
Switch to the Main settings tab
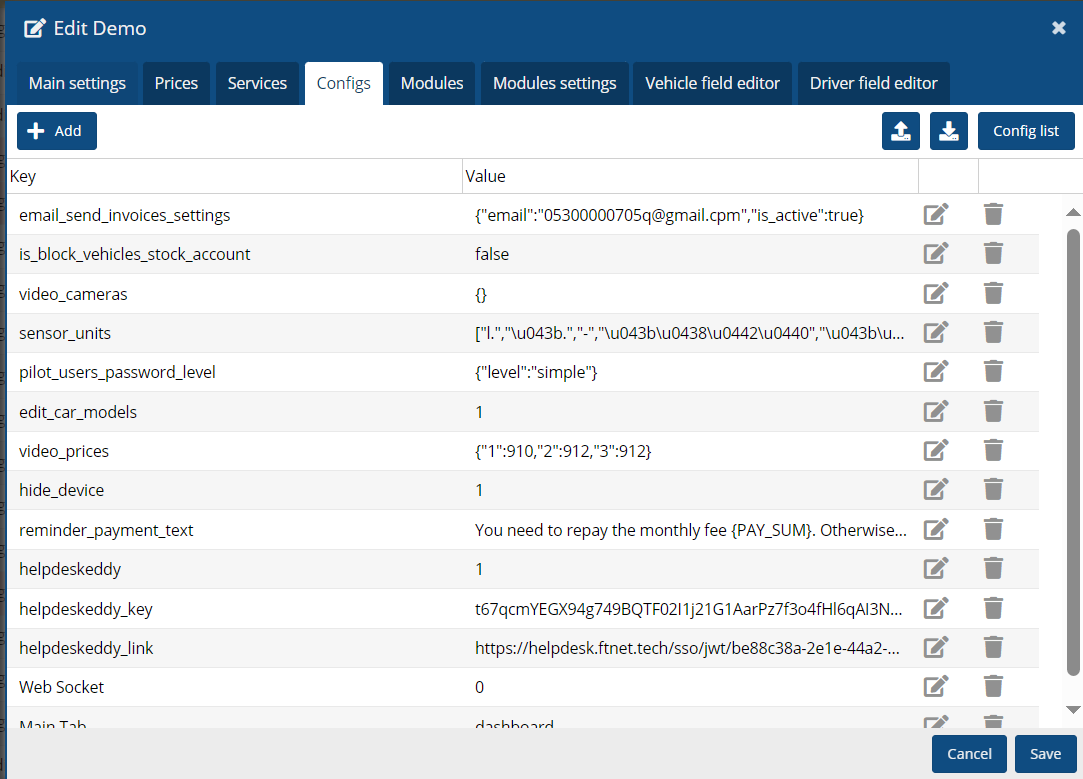click(77, 83)
